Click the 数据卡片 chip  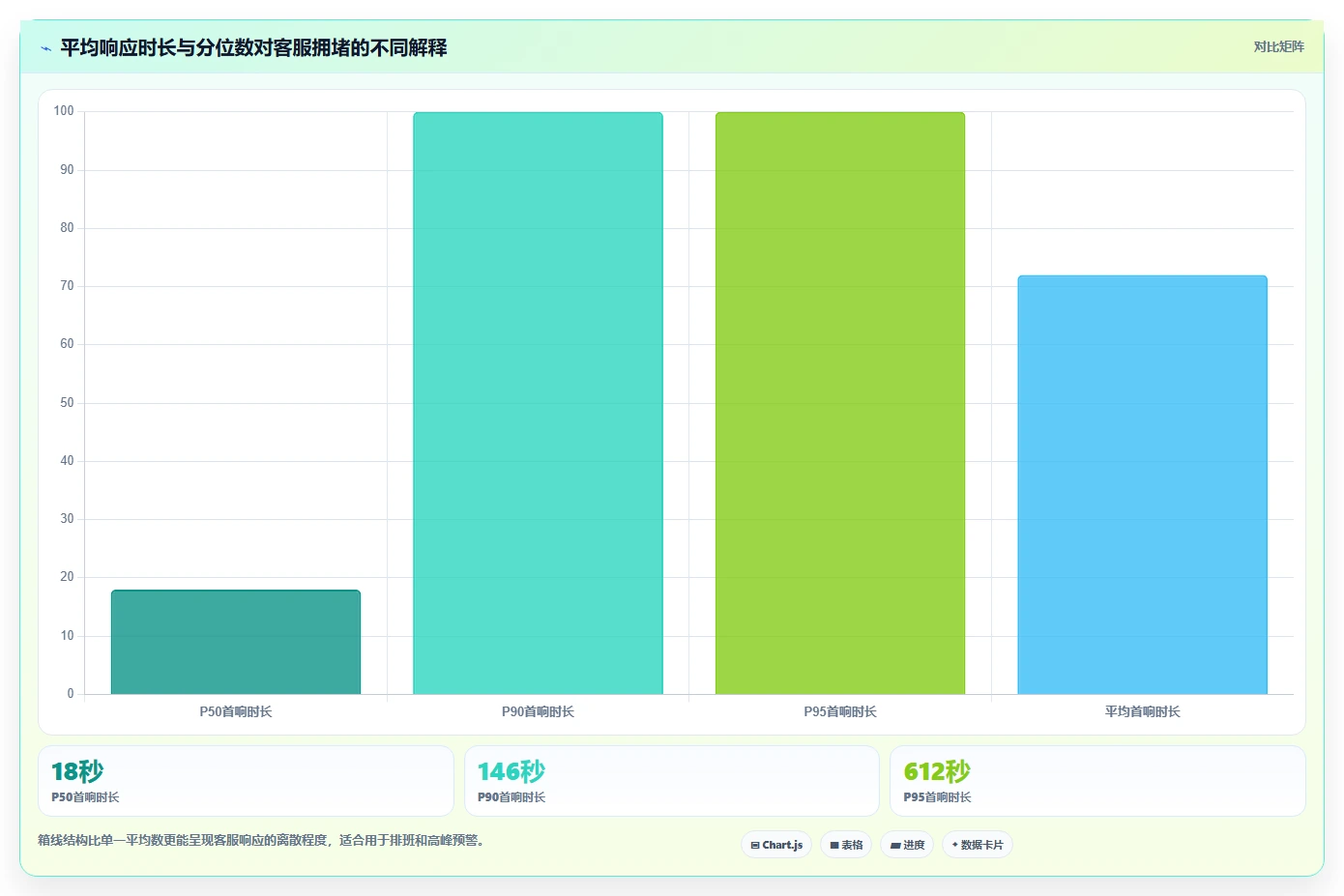pos(978,845)
